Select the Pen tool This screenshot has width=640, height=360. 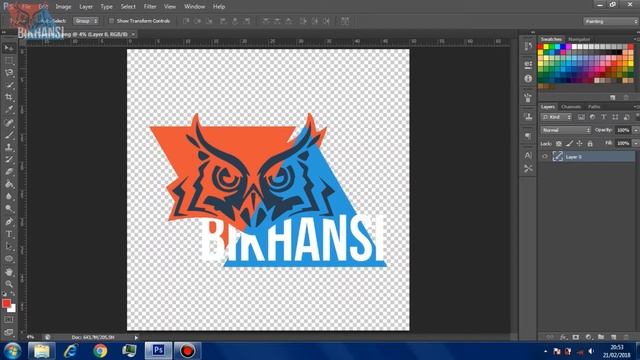pos(9,222)
